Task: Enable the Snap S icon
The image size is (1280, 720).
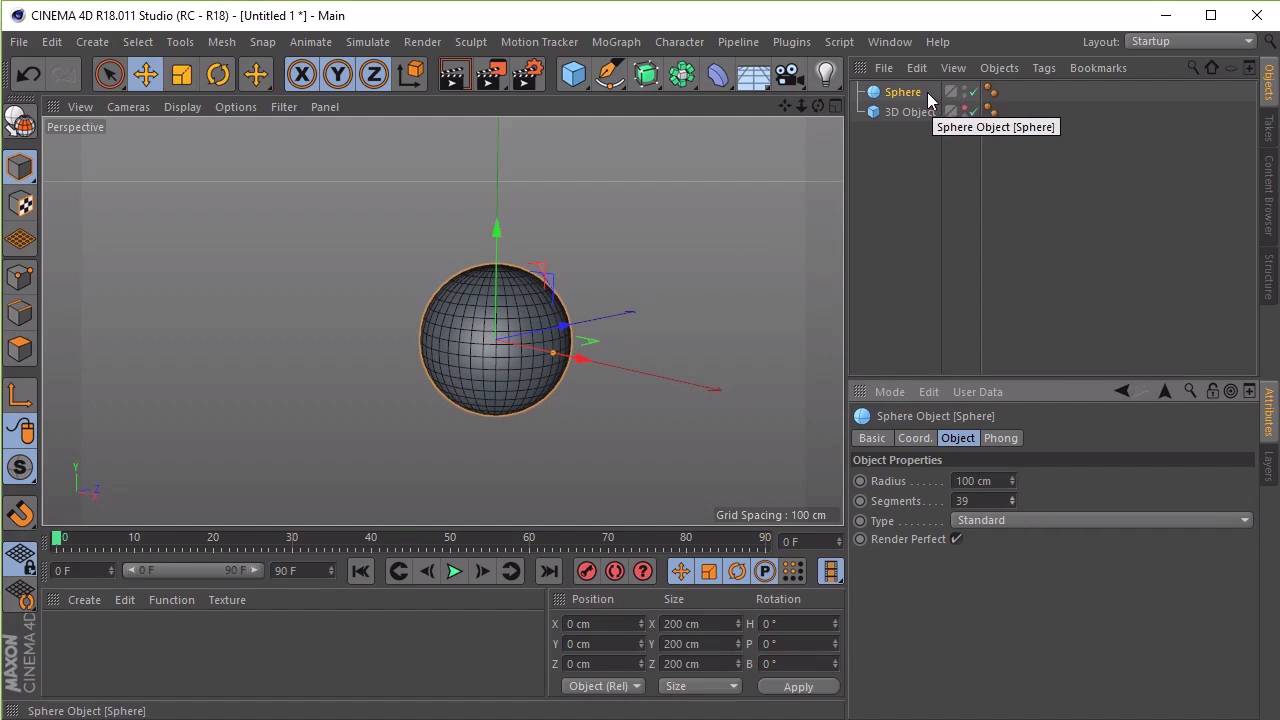Action: [20, 467]
